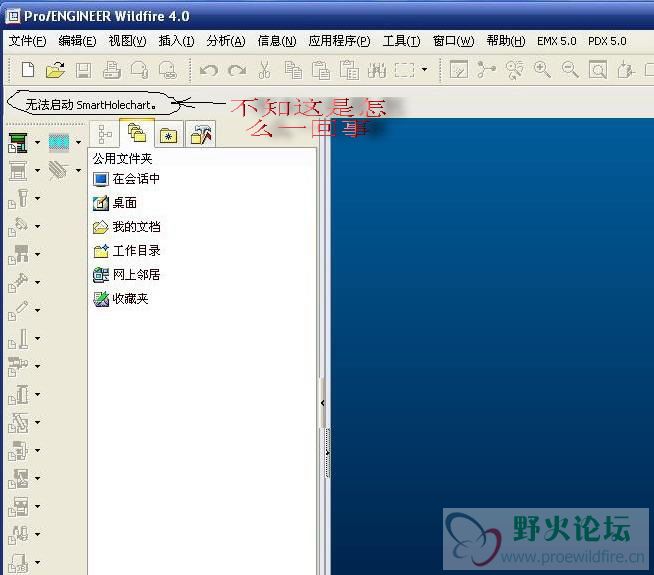Click the green EMX project icon

pyautogui.click(x=18, y=143)
